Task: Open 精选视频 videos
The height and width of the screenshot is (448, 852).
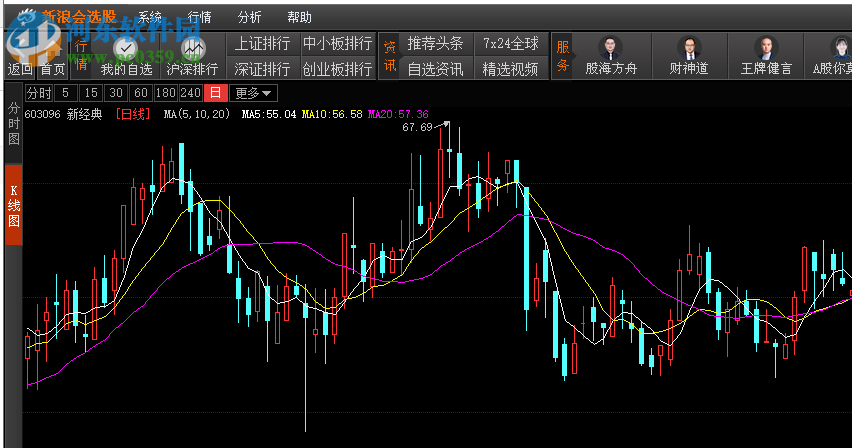Action: tap(511, 69)
